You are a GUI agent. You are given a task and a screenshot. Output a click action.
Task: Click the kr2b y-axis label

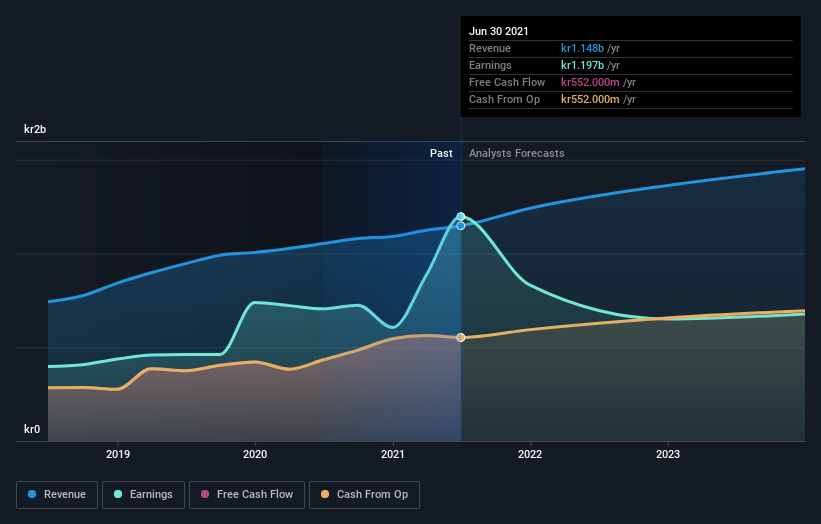pos(35,129)
